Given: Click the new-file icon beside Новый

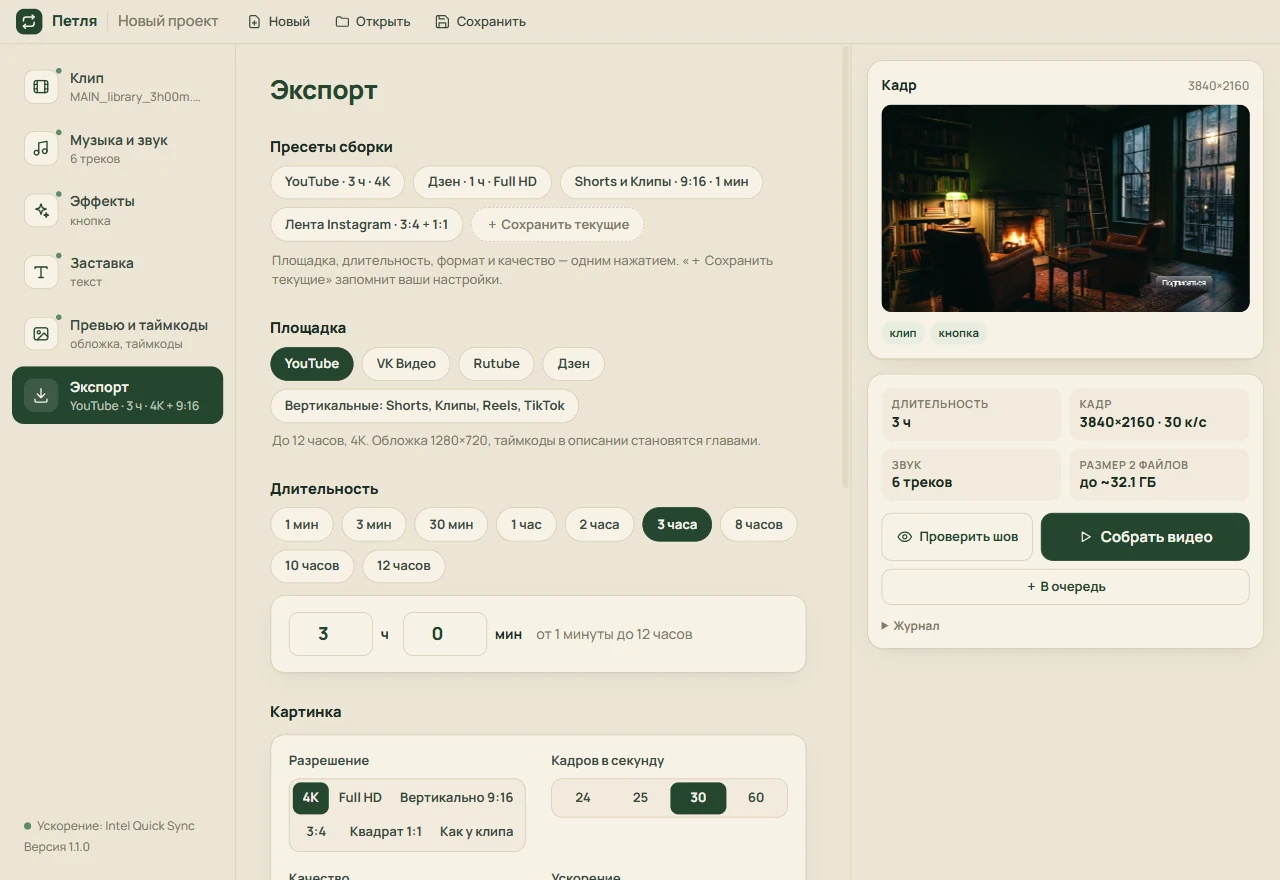Looking at the screenshot, I should coord(254,21).
